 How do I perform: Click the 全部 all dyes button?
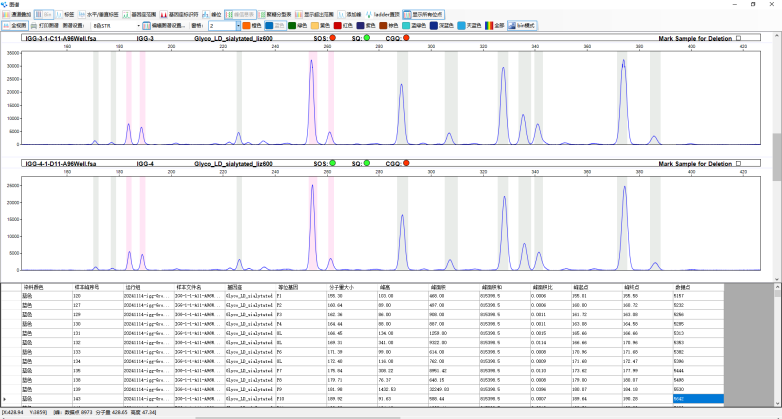[497, 25]
